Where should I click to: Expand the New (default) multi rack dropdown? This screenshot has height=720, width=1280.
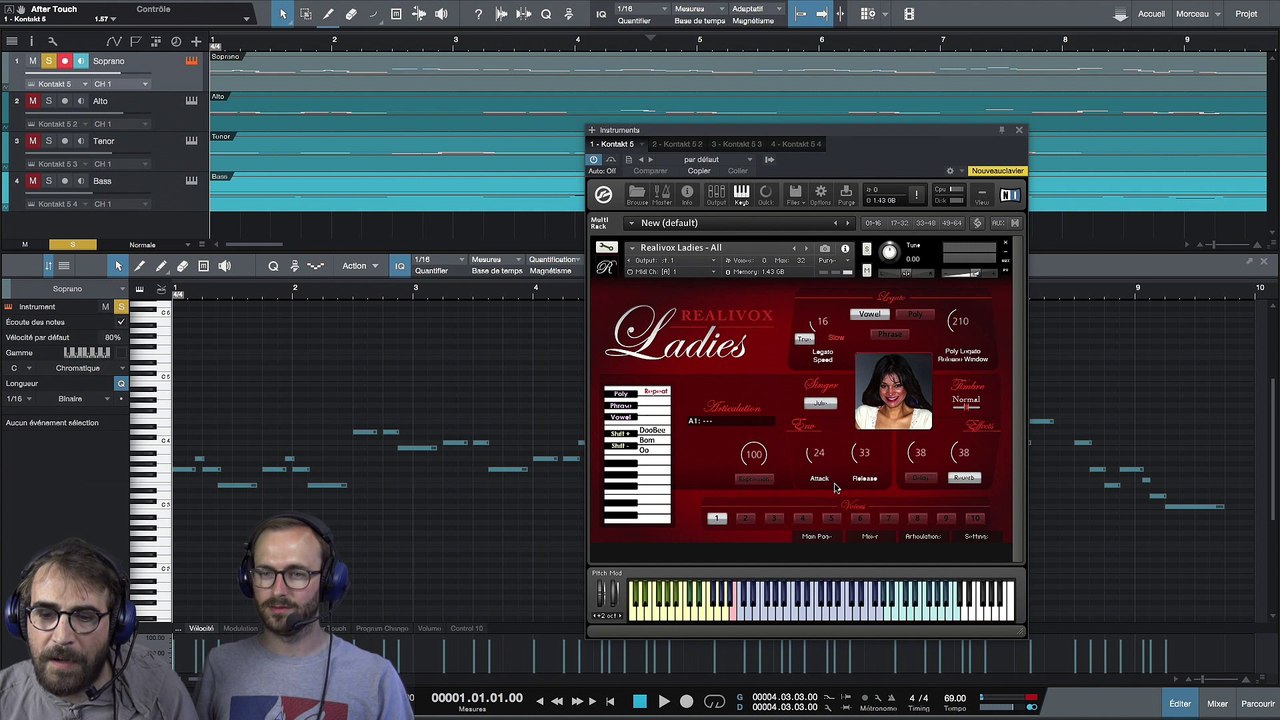(631, 223)
